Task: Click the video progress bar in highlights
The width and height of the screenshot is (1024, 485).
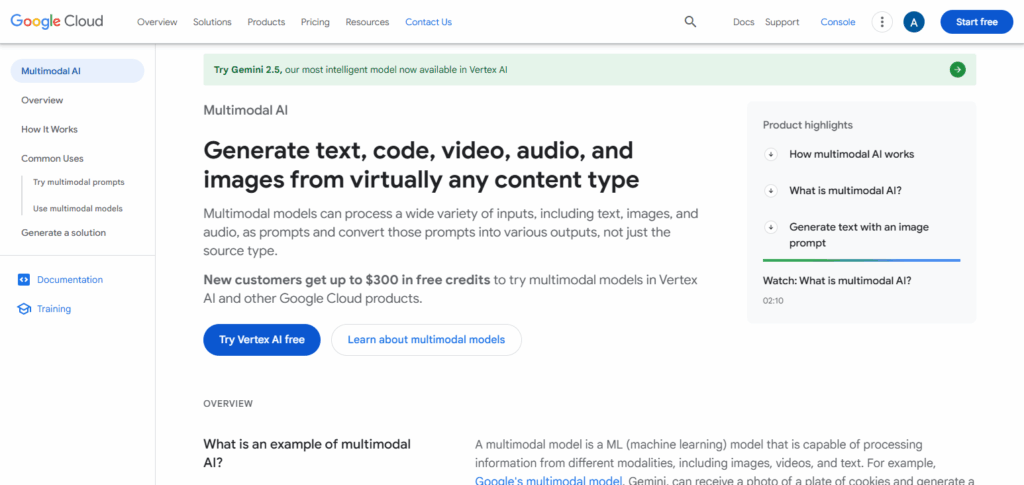Action: (x=861, y=260)
